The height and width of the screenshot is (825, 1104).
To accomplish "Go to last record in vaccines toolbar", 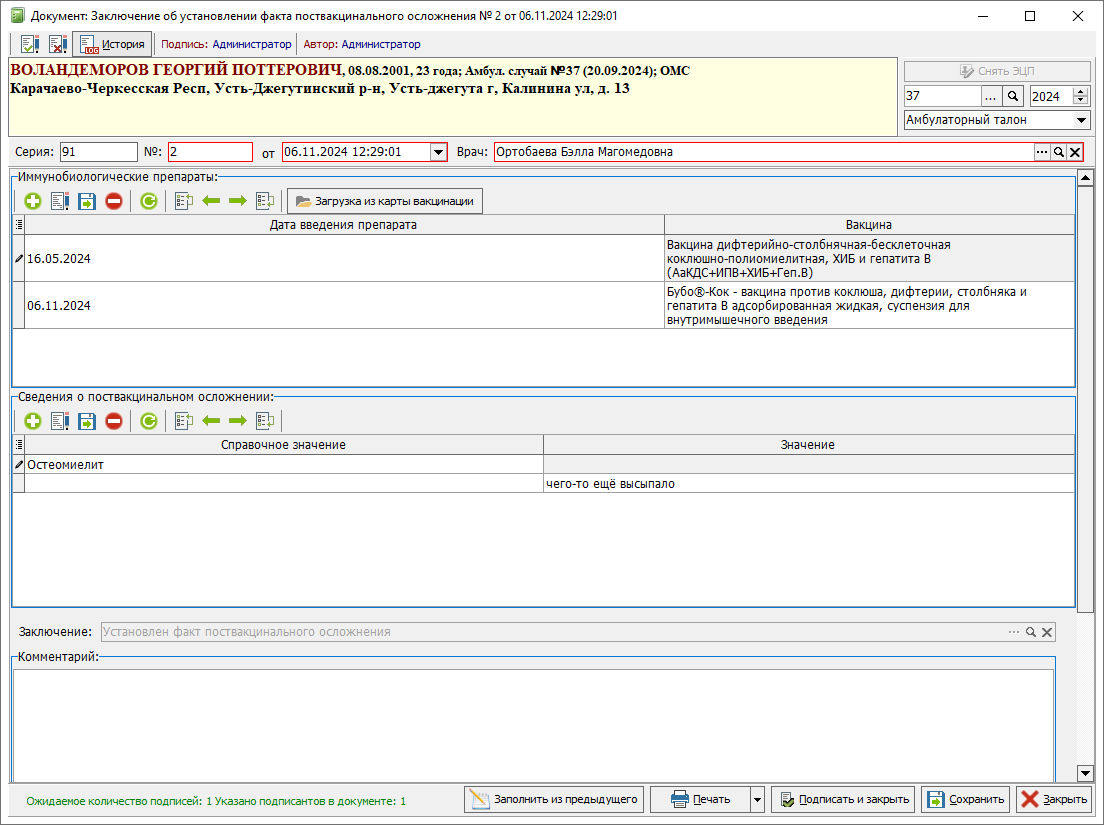I will [265, 201].
